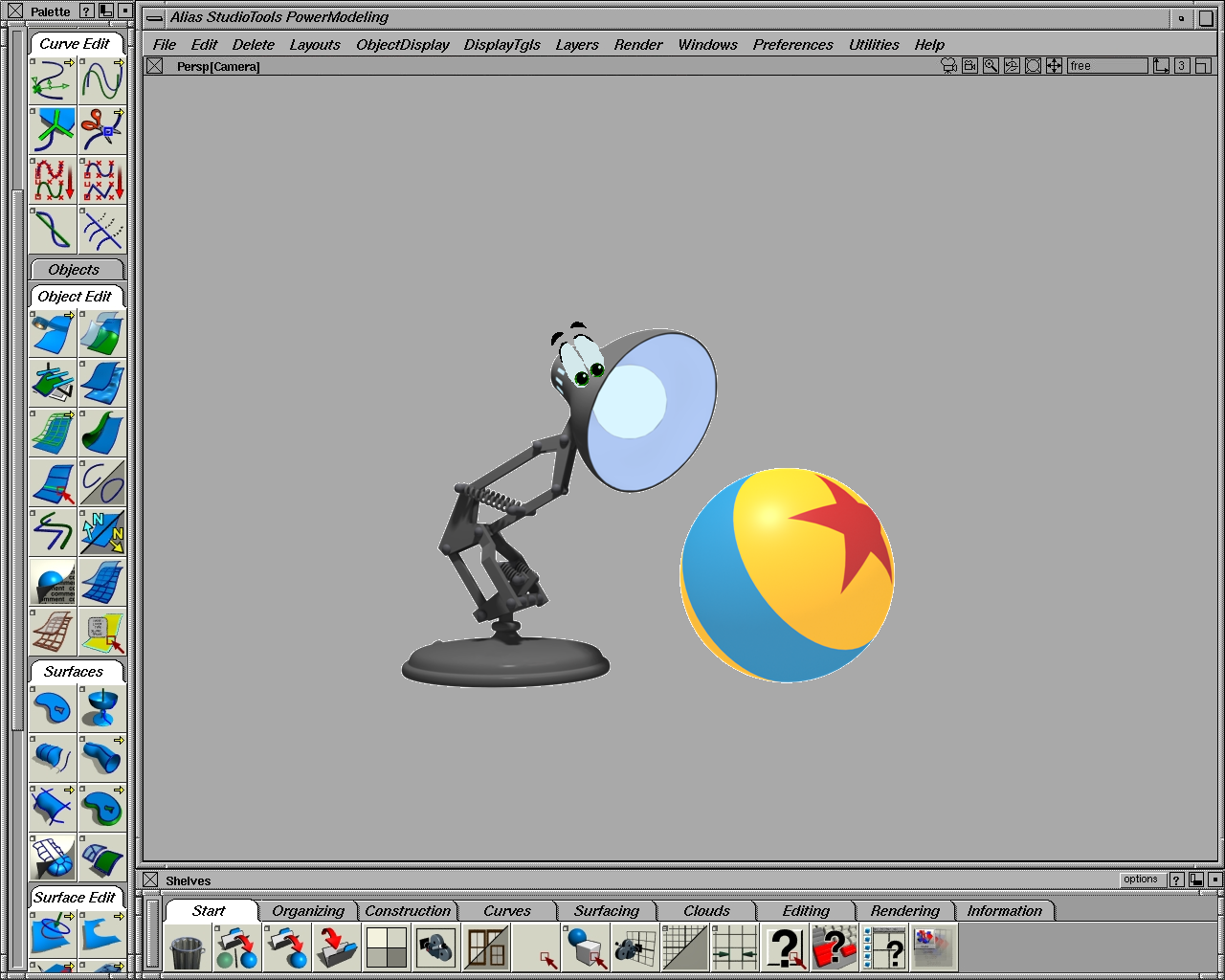Open the ObjectDisplay menu
The image size is (1225, 980).
tap(403, 45)
